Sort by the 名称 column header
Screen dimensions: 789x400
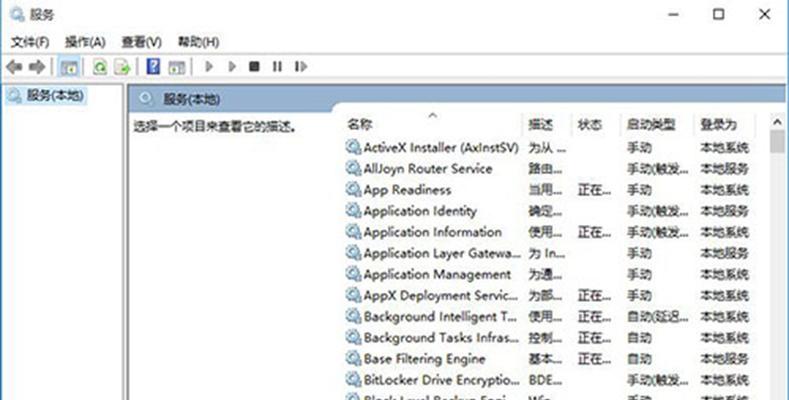(x=359, y=124)
